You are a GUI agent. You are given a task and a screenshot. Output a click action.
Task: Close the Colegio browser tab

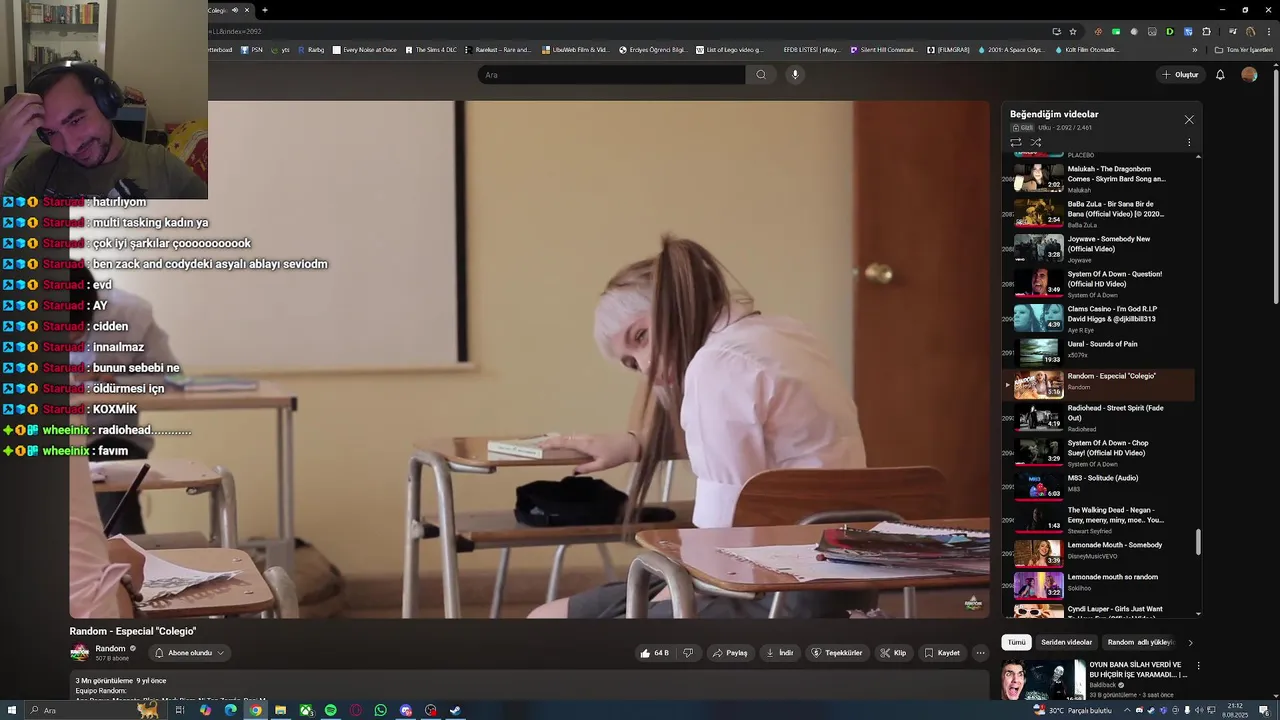coord(247,10)
